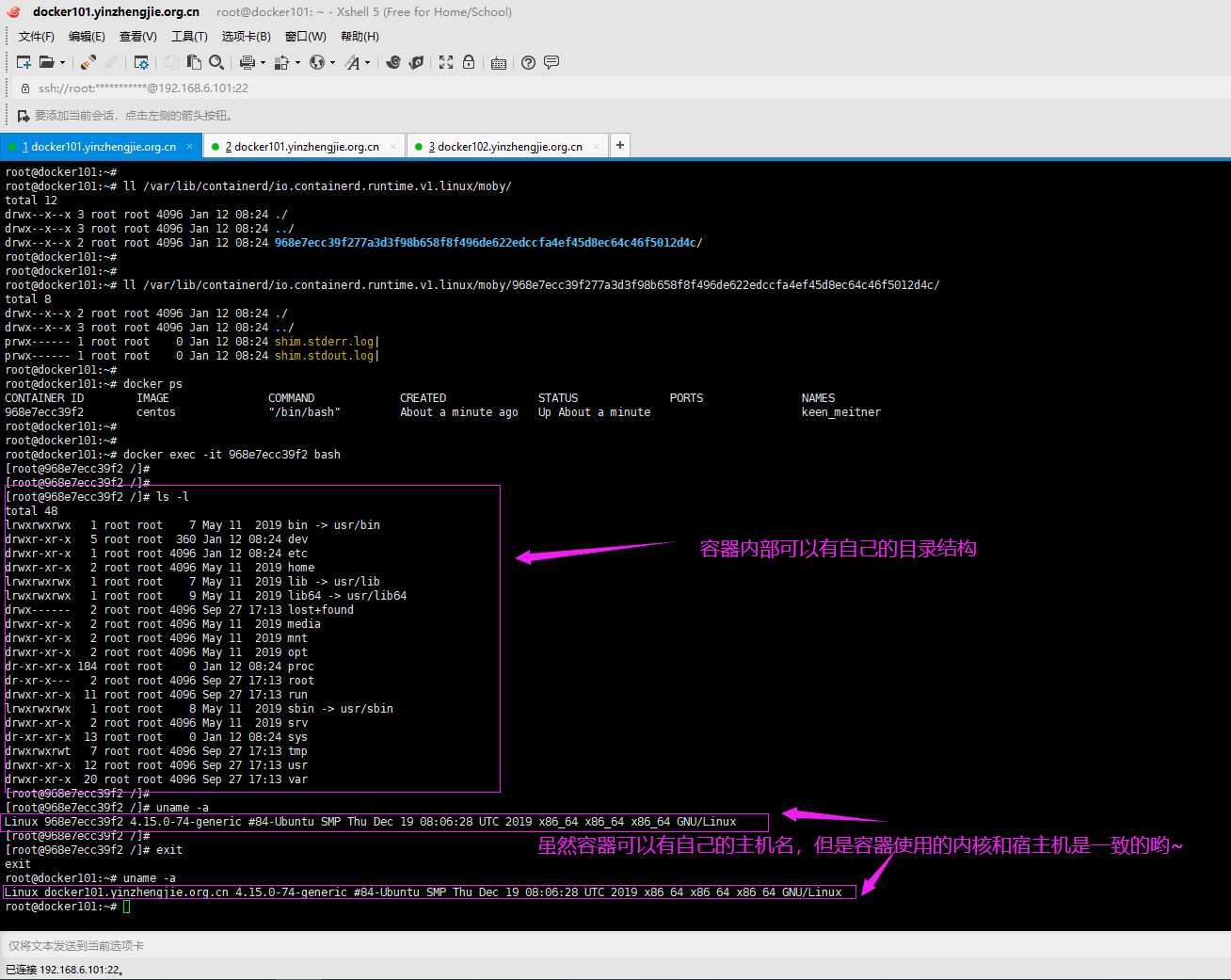1231x980 pixels.
Task: Launch the Xagent leaf icon
Action: click(x=416, y=62)
